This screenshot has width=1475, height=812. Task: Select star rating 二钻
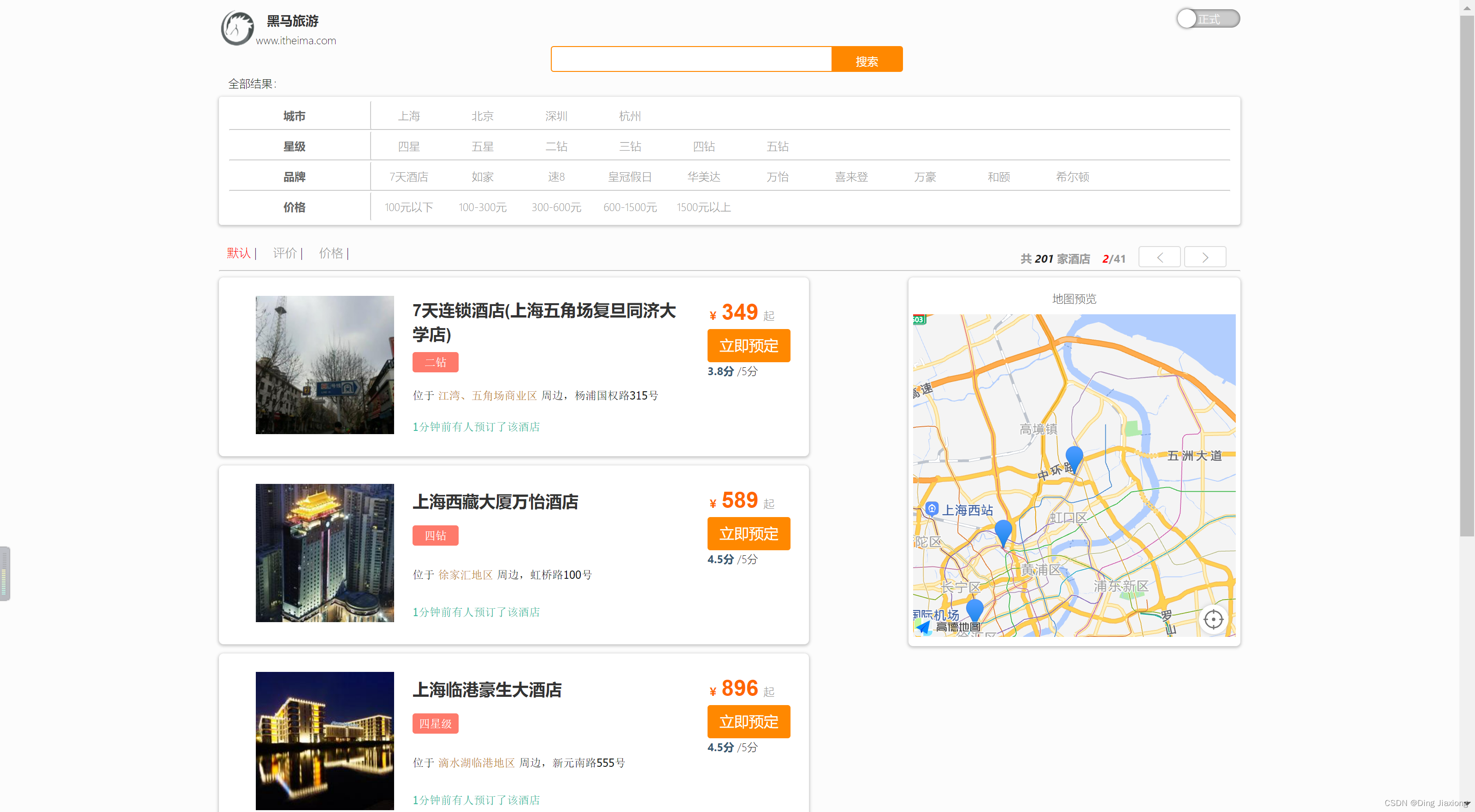coord(556,147)
